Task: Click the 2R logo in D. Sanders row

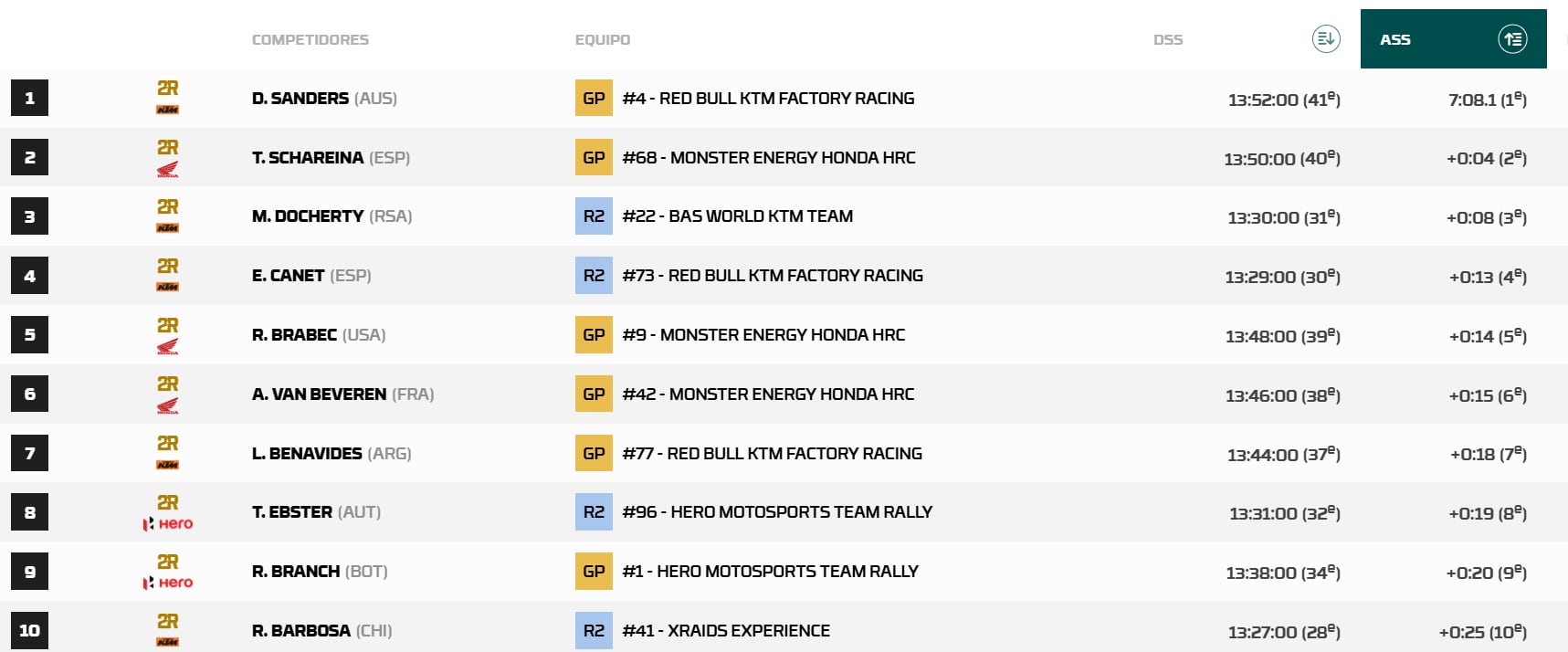Action: (x=167, y=89)
